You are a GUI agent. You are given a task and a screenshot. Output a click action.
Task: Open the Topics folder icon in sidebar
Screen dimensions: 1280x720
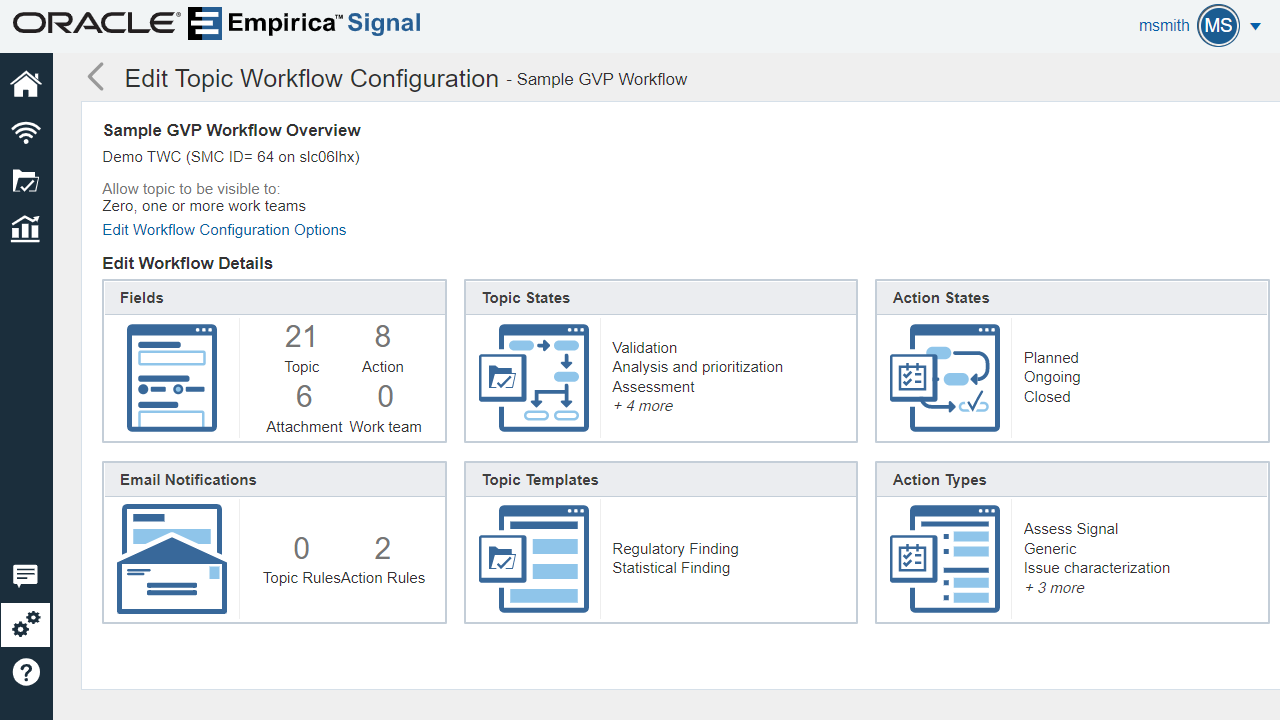26,181
